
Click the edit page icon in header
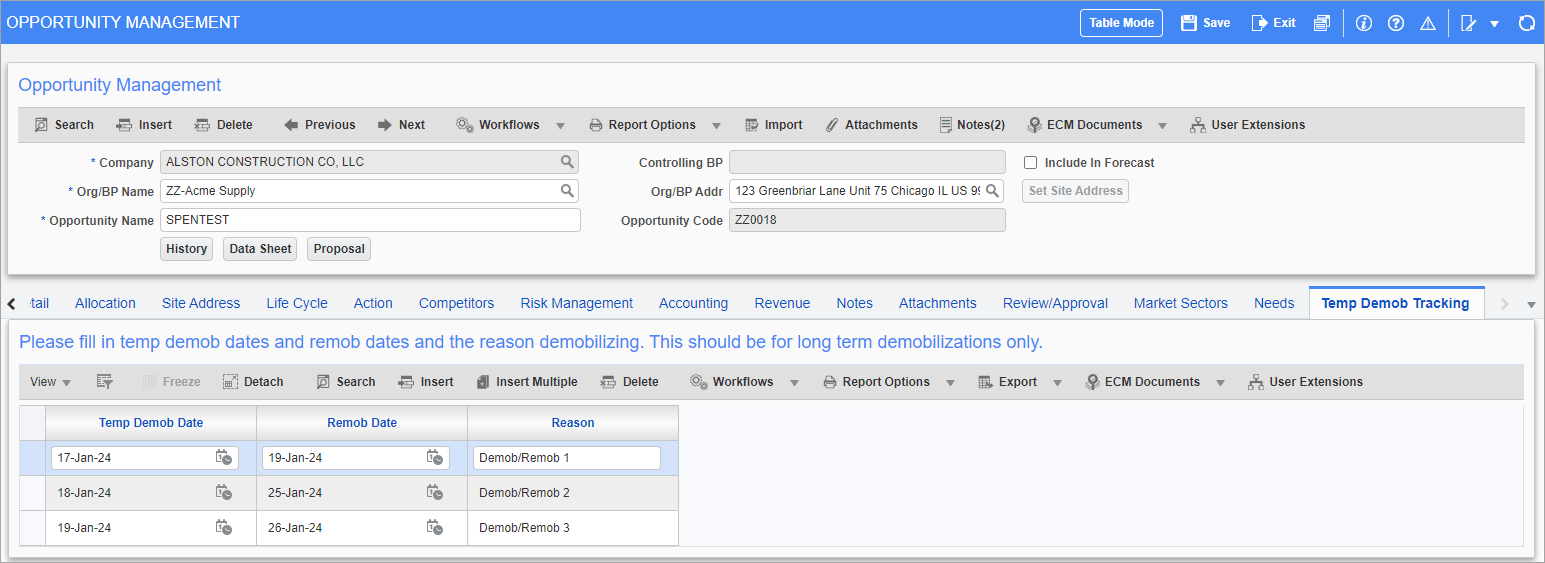1469,23
